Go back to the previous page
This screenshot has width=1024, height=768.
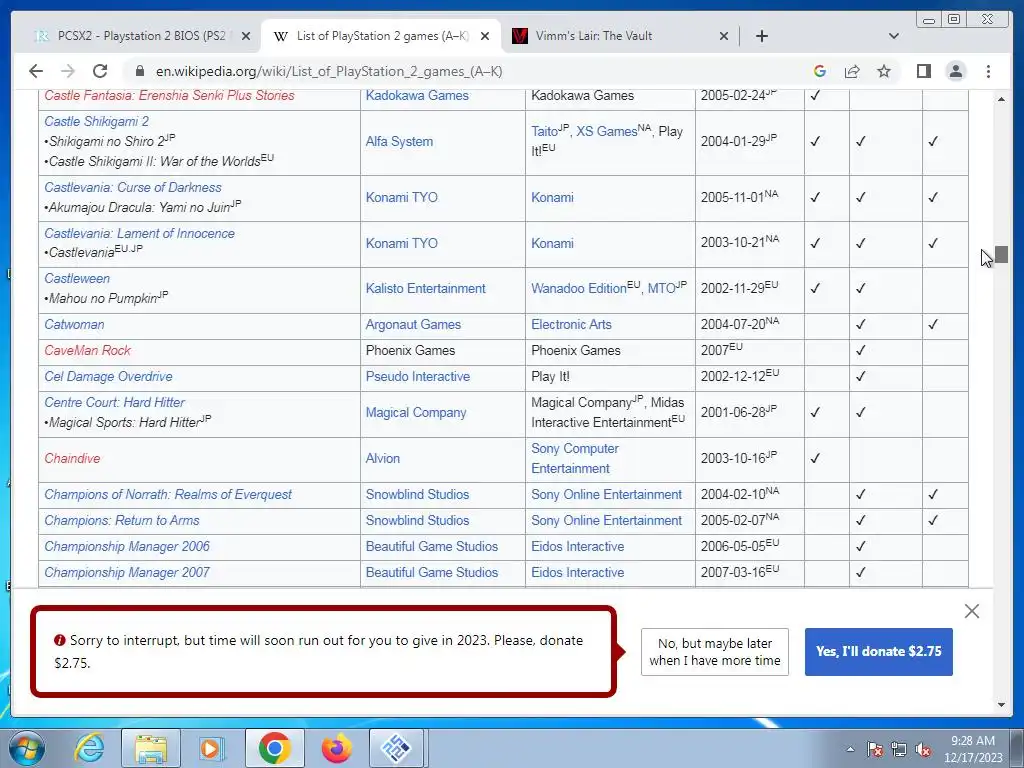(36, 71)
